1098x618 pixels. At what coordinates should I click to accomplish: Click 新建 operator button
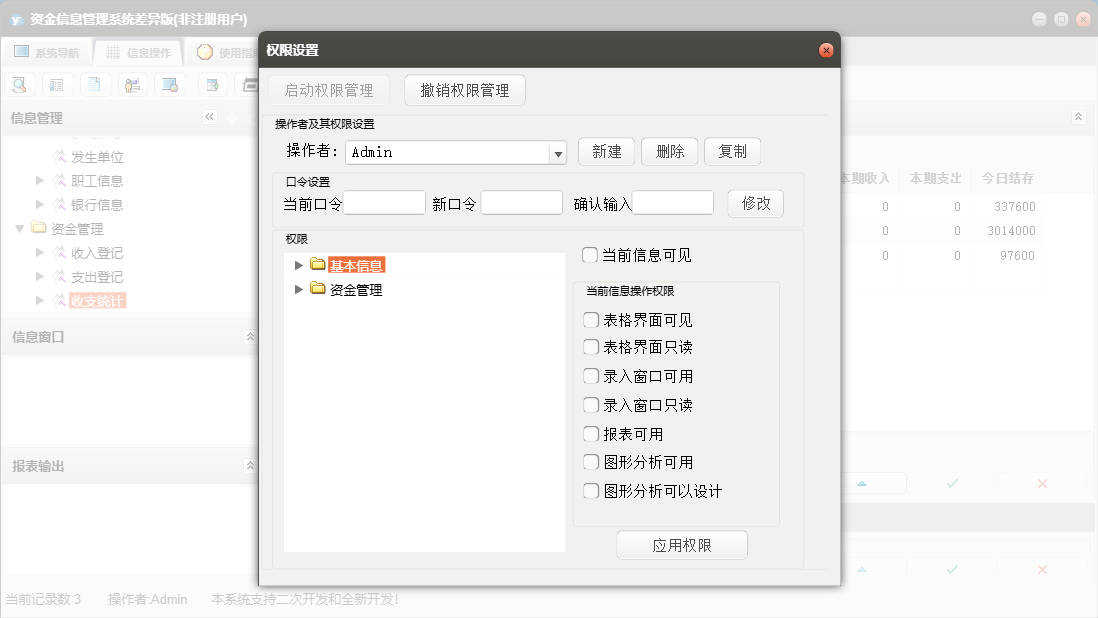point(606,151)
